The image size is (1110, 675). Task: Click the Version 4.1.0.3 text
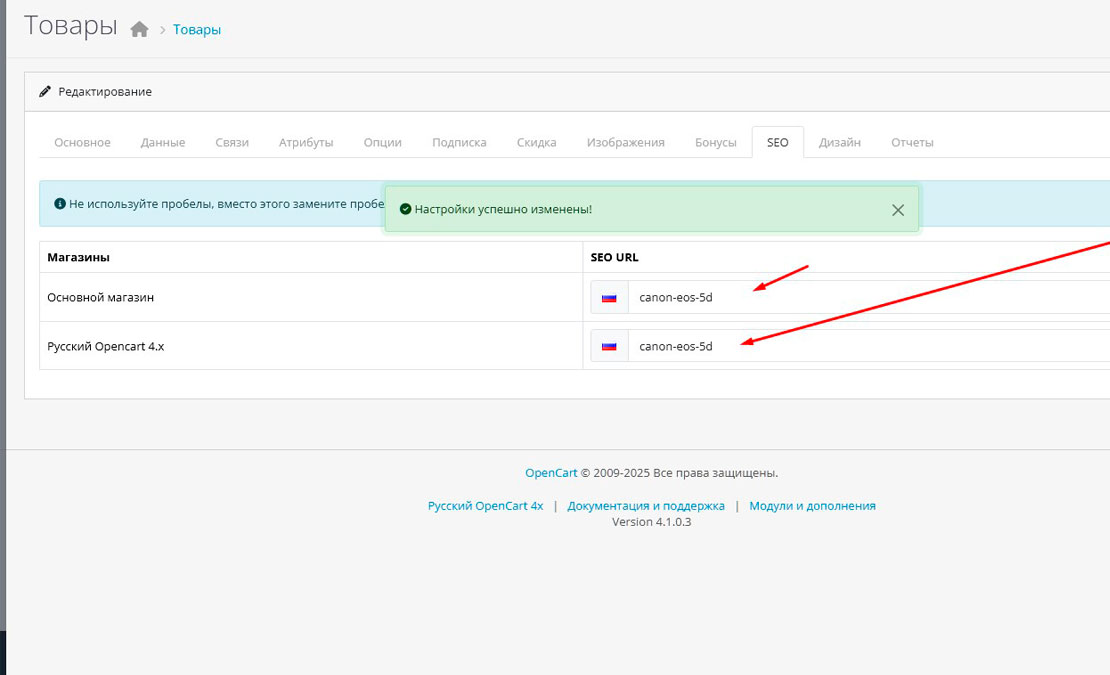(x=651, y=522)
